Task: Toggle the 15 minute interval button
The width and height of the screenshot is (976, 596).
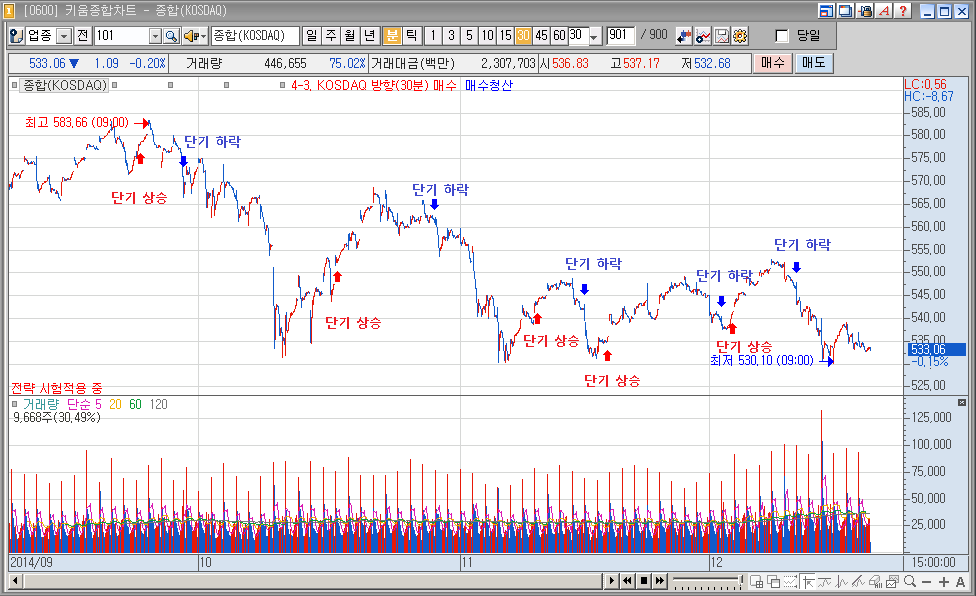Action: pyautogui.click(x=505, y=35)
